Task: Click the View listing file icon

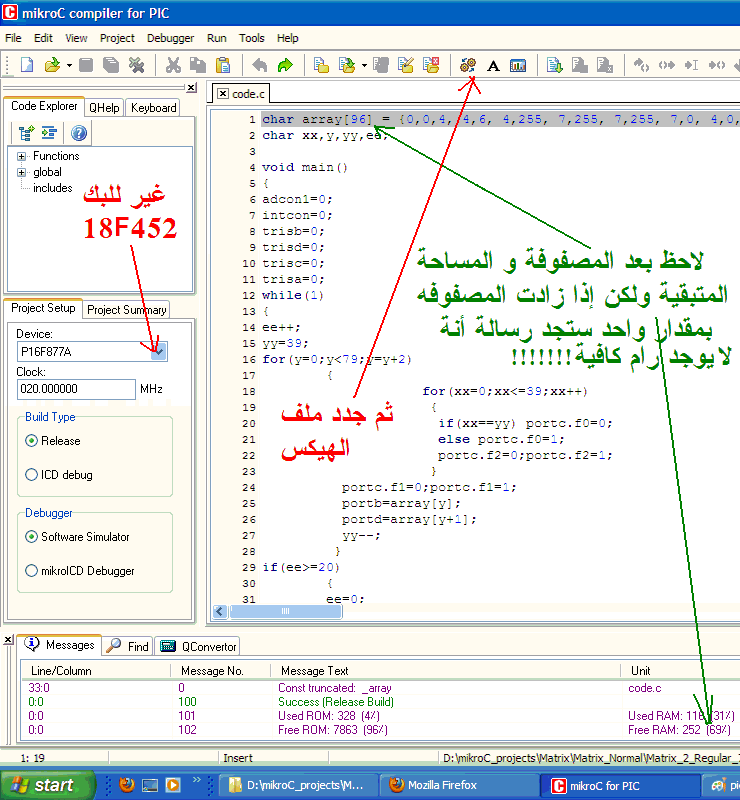Action: (x=580, y=65)
